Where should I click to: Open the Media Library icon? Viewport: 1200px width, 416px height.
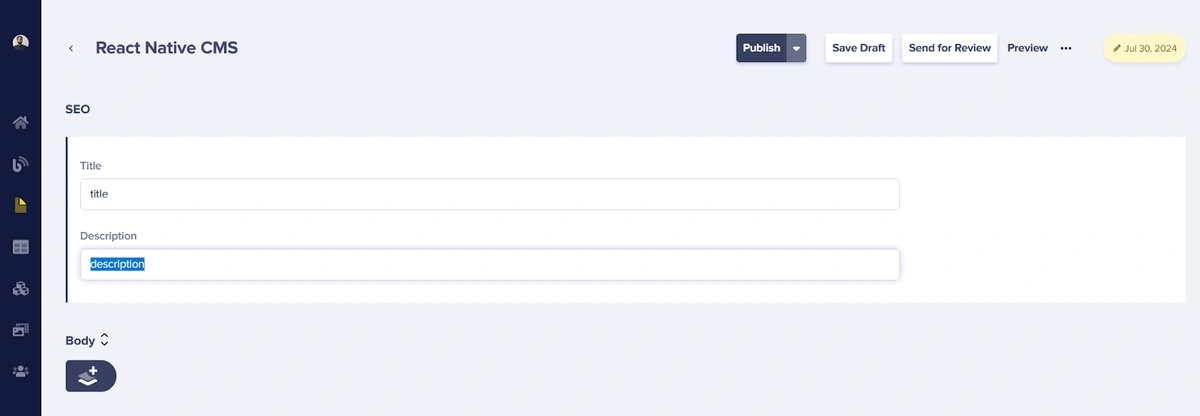[x=20, y=329]
